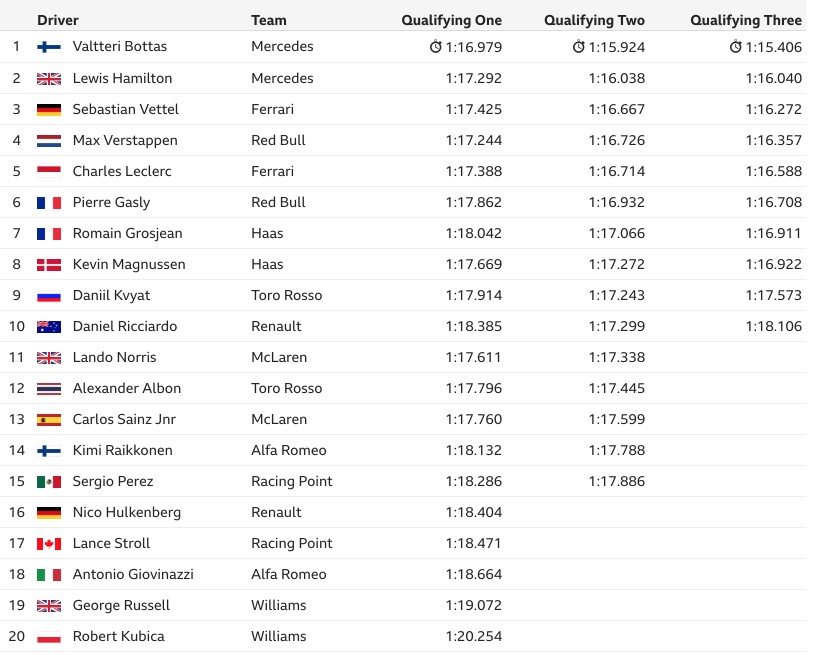Select the Lewis Hamilton driver name
834x655 pixels.
coord(122,78)
